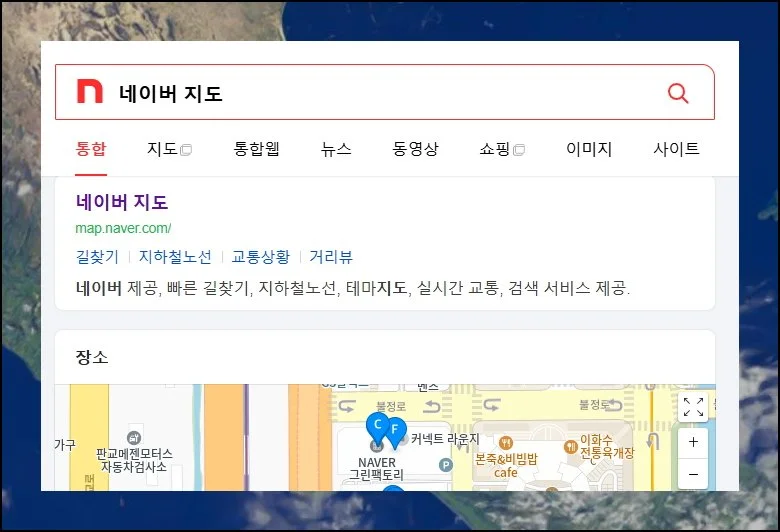Viewport: 780px width, 532px height.
Task: Open the 동영상 tab
Action: [x=415, y=149]
